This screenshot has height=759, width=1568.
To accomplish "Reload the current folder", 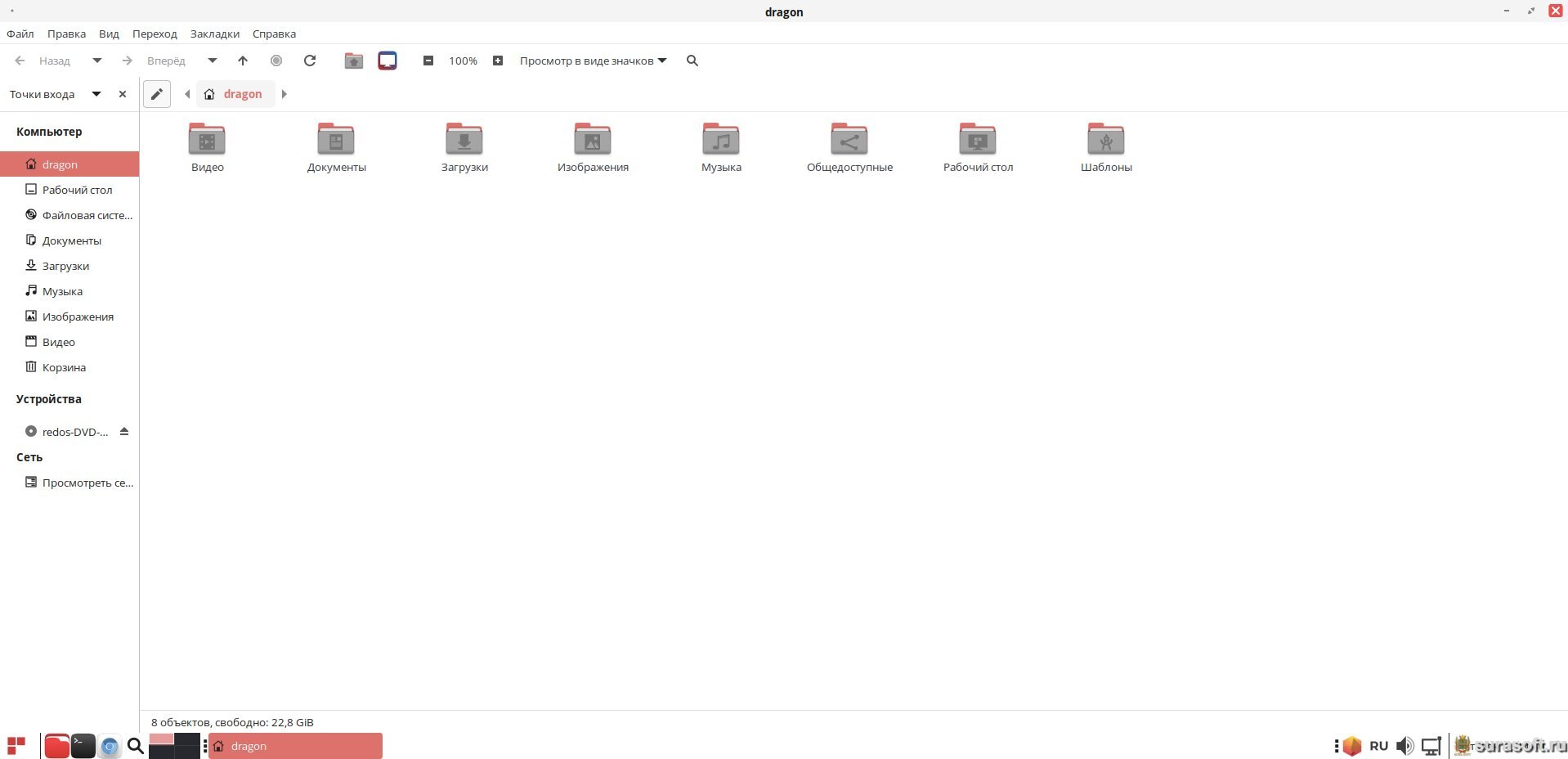I will click(x=310, y=61).
